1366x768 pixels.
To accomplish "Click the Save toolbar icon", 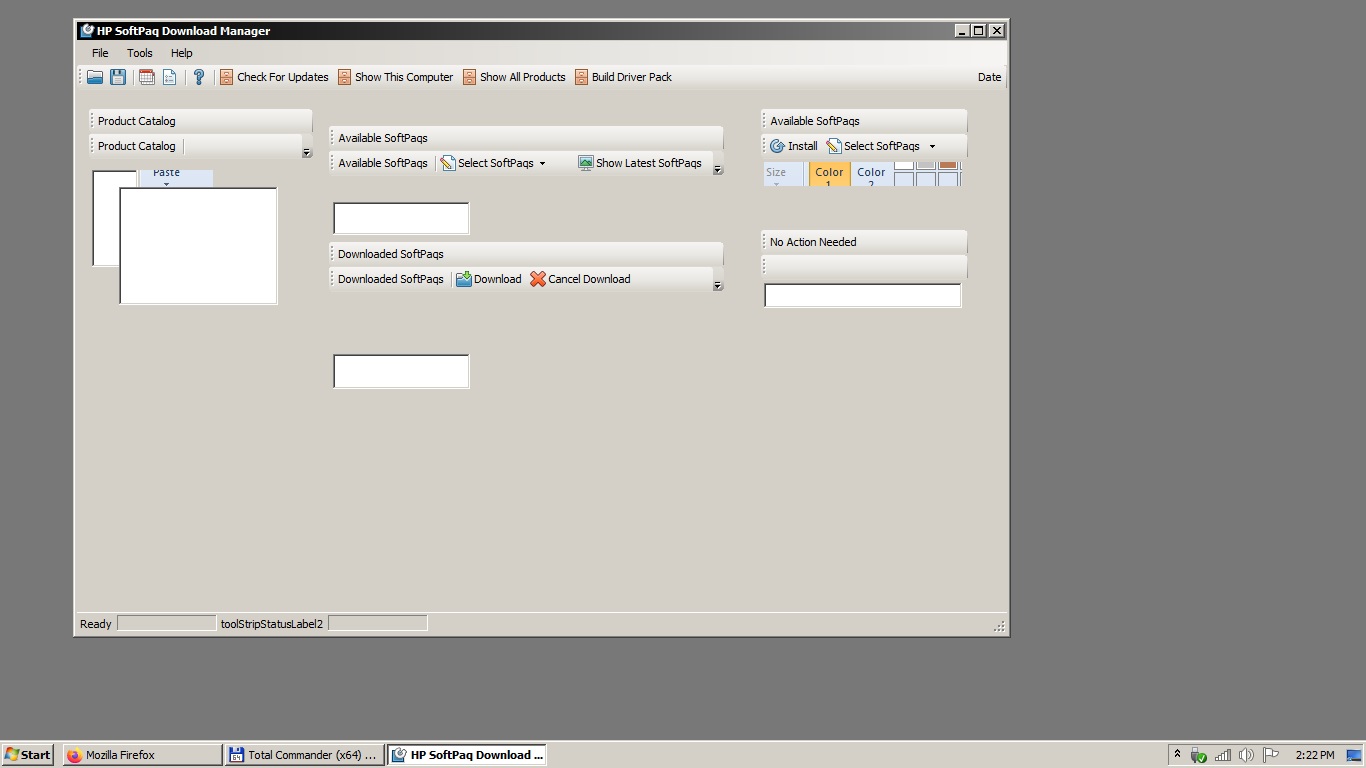I will coord(117,77).
